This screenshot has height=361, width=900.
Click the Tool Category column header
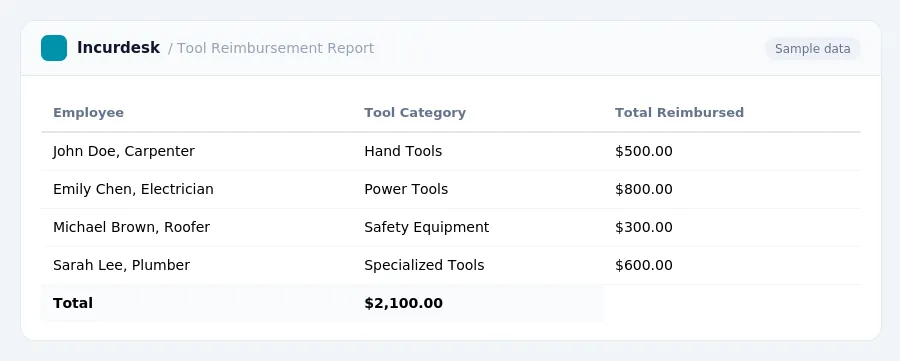coord(415,112)
